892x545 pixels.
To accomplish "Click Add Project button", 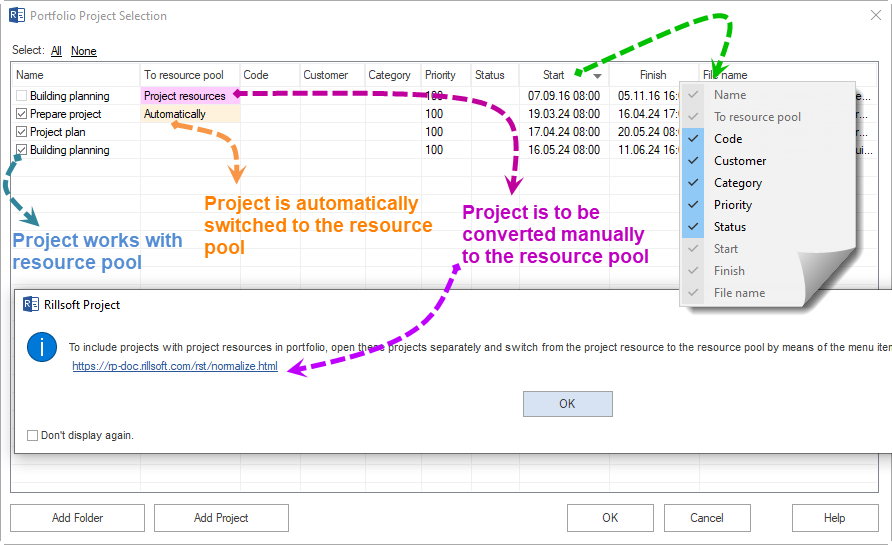I will [x=221, y=518].
